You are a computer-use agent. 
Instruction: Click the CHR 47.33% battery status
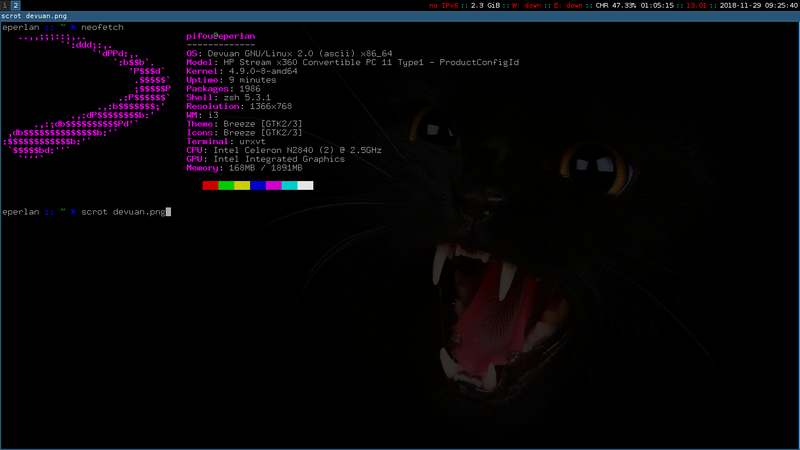click(615, 5)
